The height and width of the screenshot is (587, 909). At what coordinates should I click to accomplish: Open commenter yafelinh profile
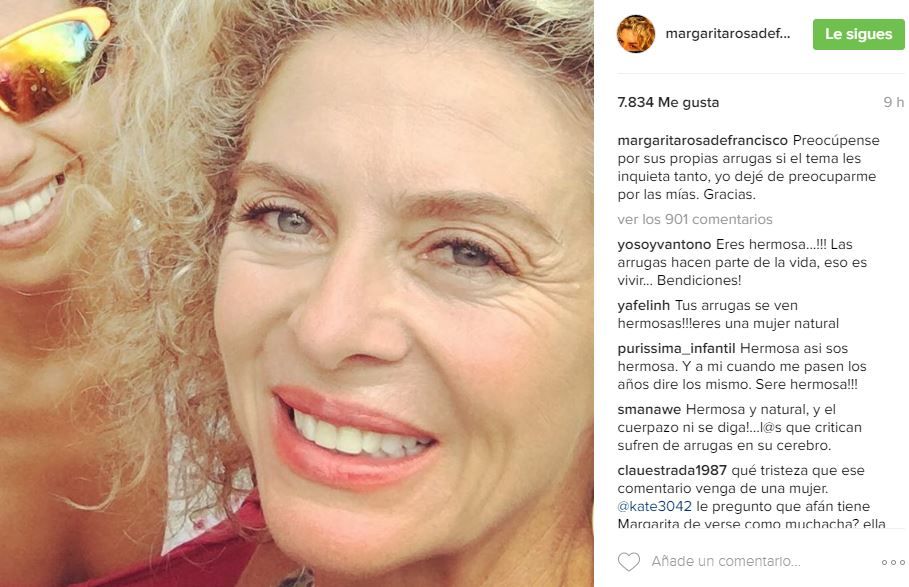(x=643, y=305)
